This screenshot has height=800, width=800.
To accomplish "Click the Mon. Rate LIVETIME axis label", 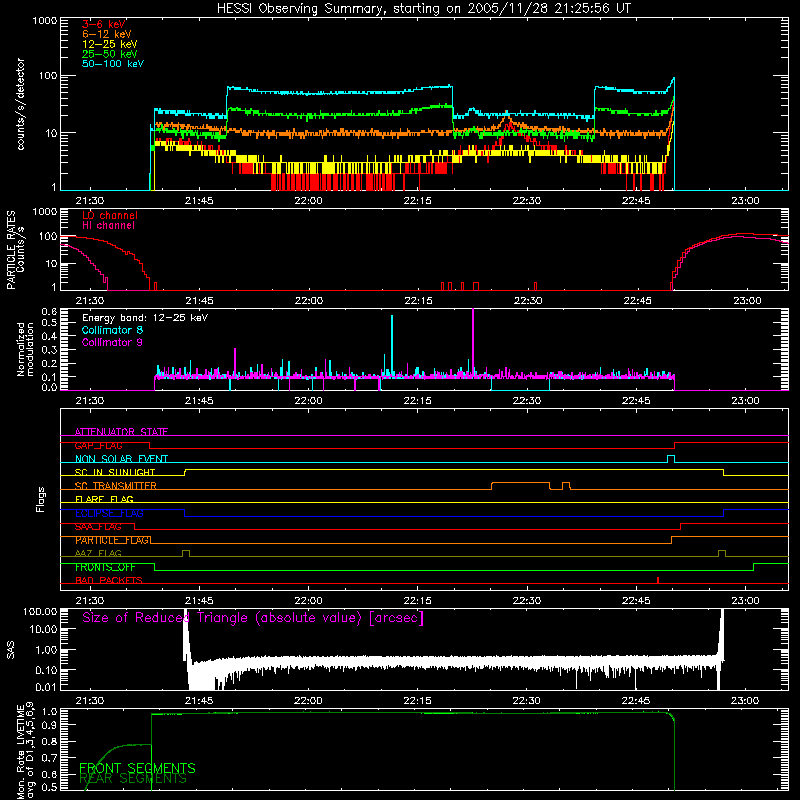I will (x=25, y=751).
